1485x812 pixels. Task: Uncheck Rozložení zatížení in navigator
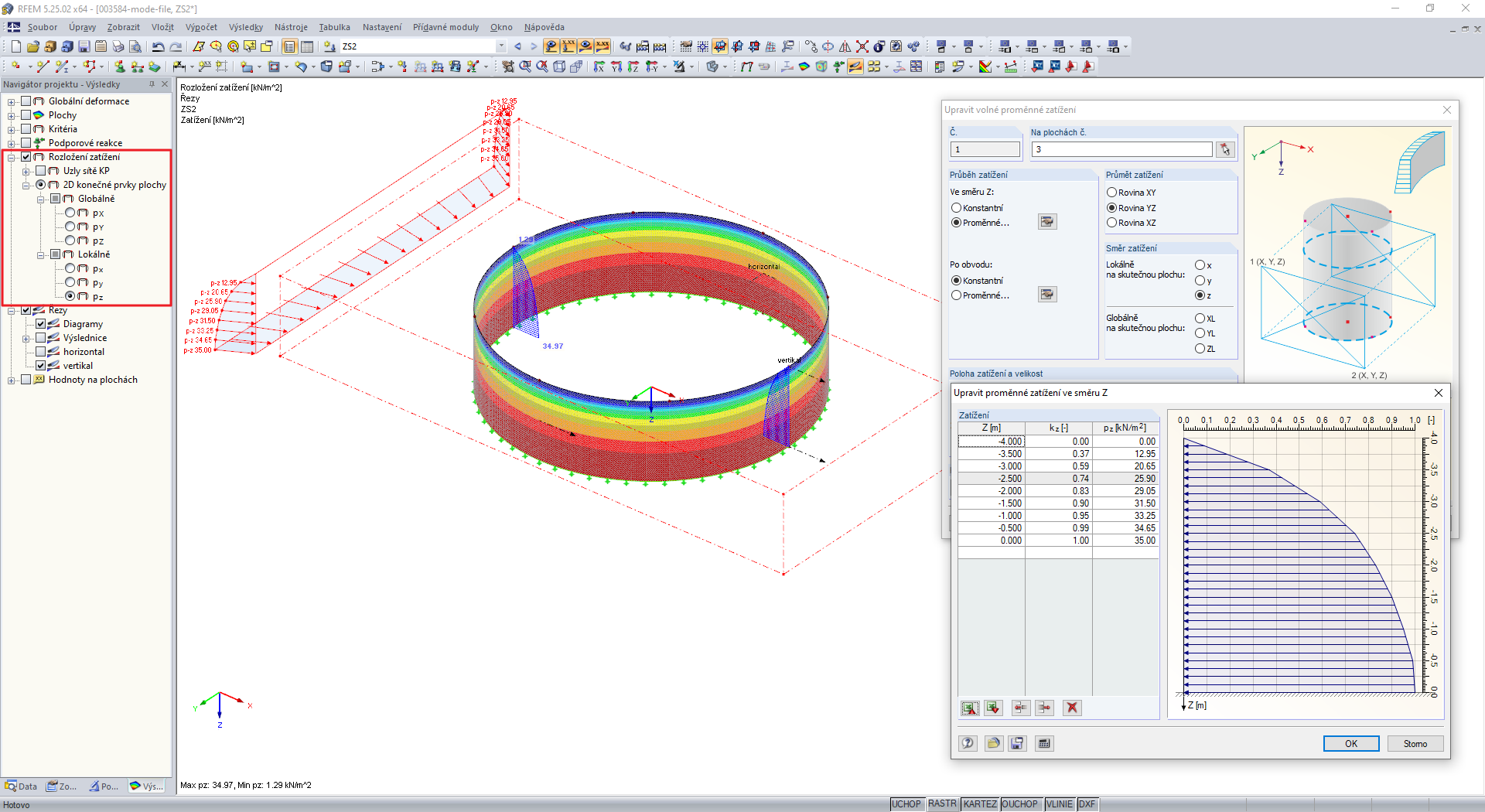tap(26, 157)
